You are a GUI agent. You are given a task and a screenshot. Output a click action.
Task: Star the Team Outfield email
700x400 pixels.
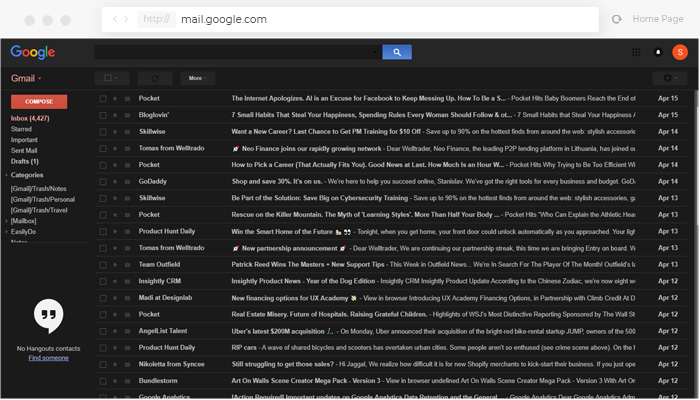pos(115,265)
